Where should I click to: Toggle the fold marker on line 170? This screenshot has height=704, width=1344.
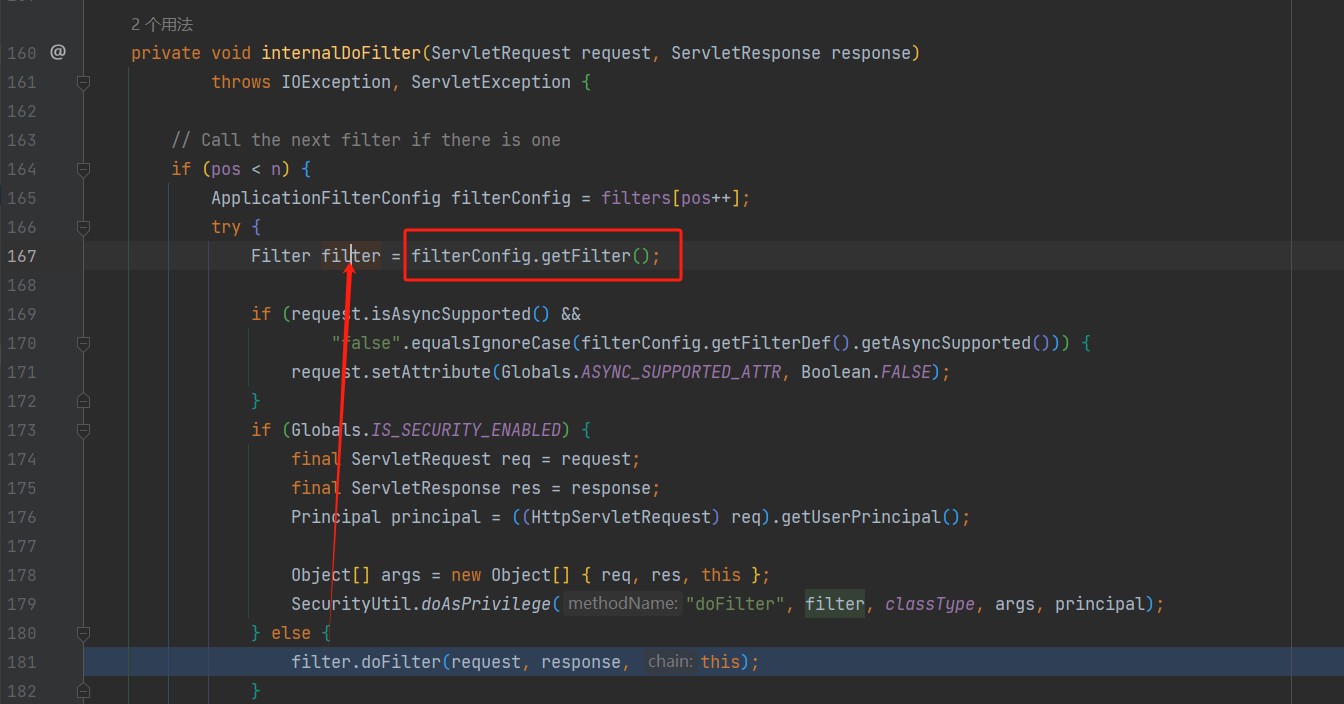click(x=84, y=343)
